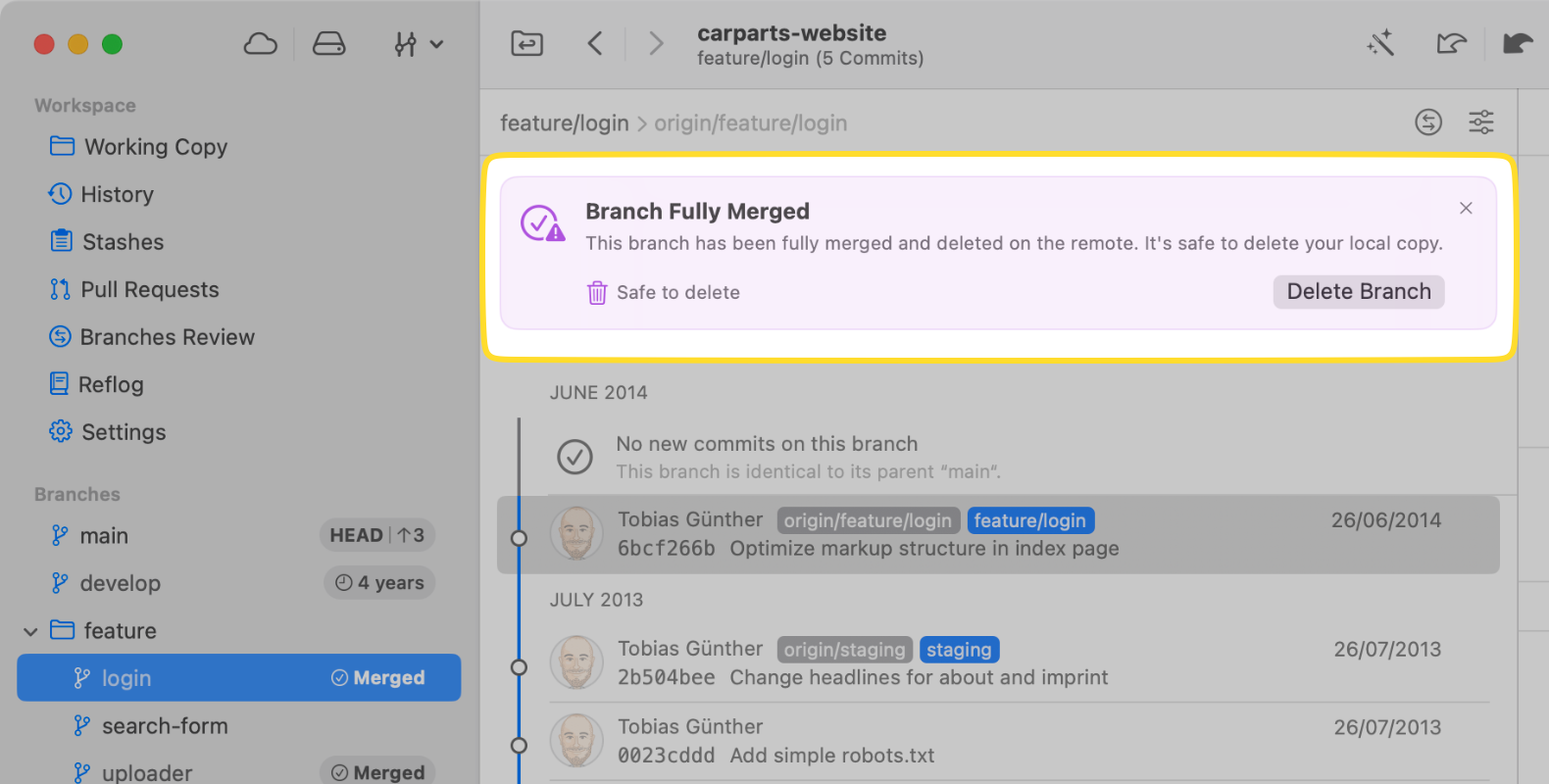Open the branch actions dropdown in toolbar
Image resolution: width=1549 pixels, height=784 pixels.
pyautogui.click(x=418, y=44)
